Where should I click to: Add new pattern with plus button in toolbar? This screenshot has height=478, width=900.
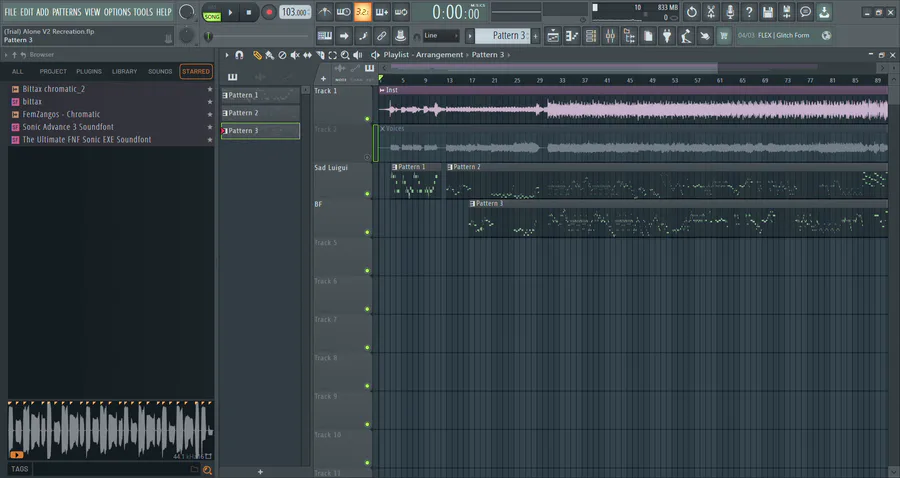535,36
